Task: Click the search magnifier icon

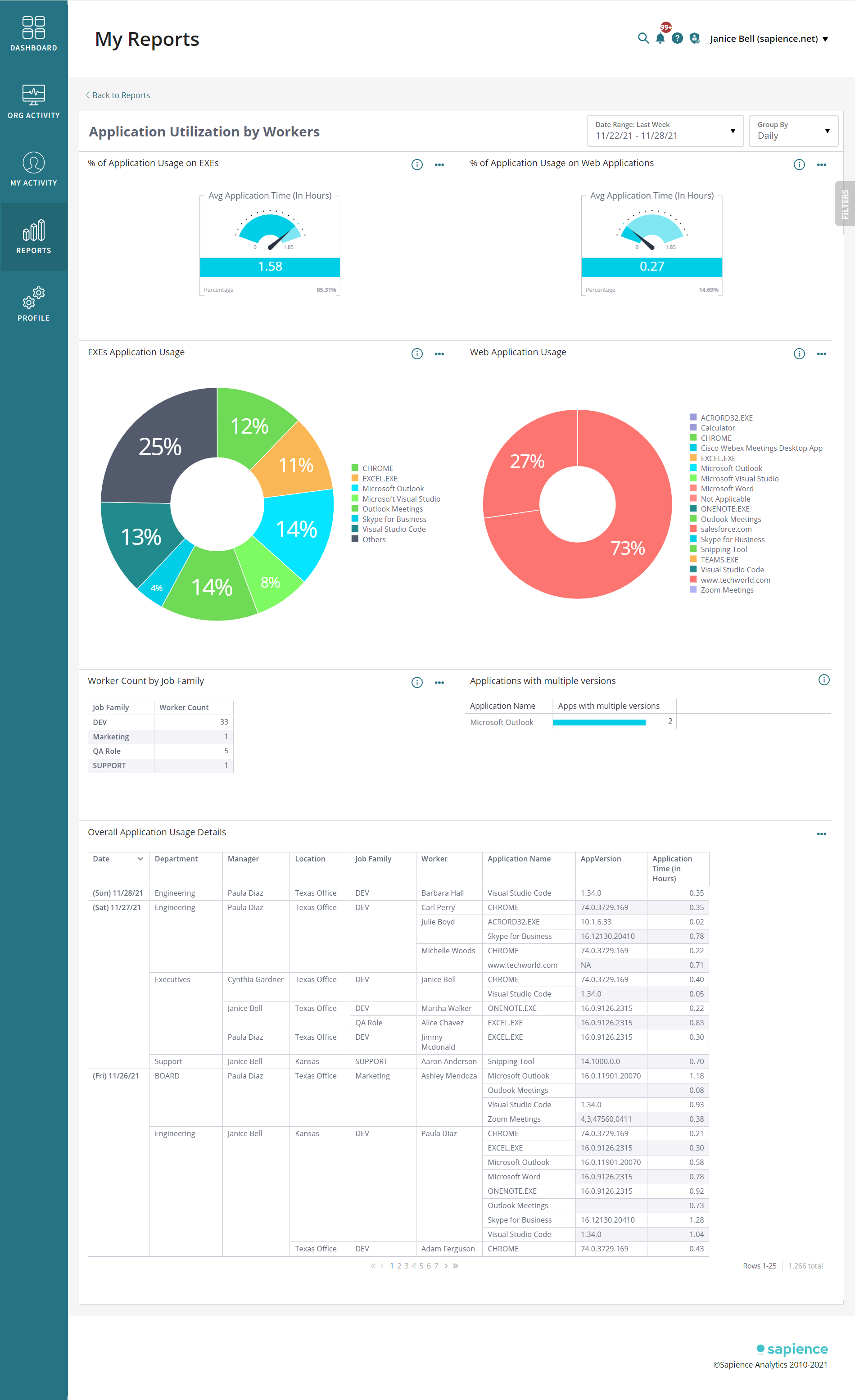Action: pos(643,38)
